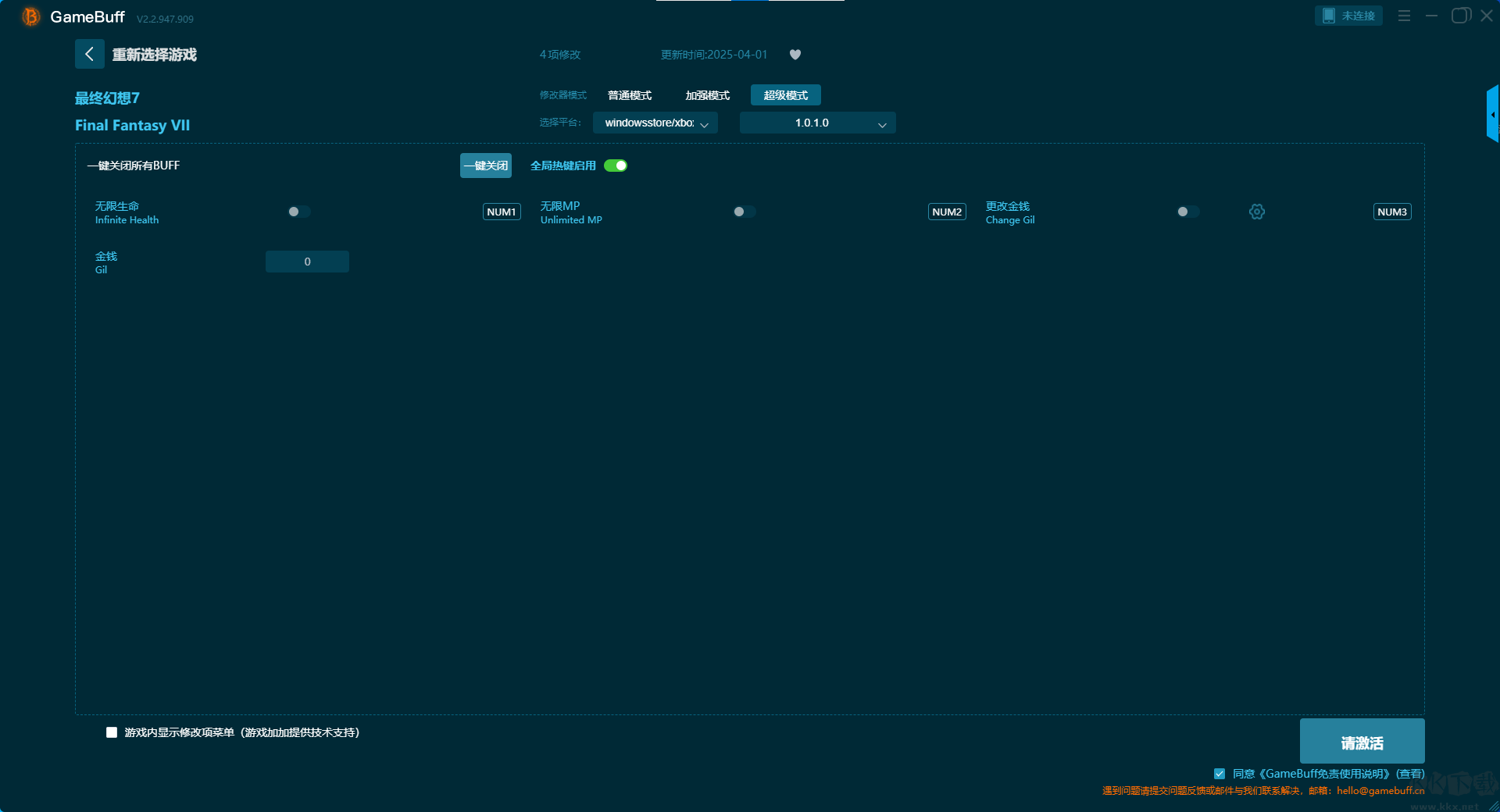Image resolution: width=1500 pixels, height=812 pixels.
Task: Open the windowsstore/xbox platform dropdown
Action: point(655,123)
